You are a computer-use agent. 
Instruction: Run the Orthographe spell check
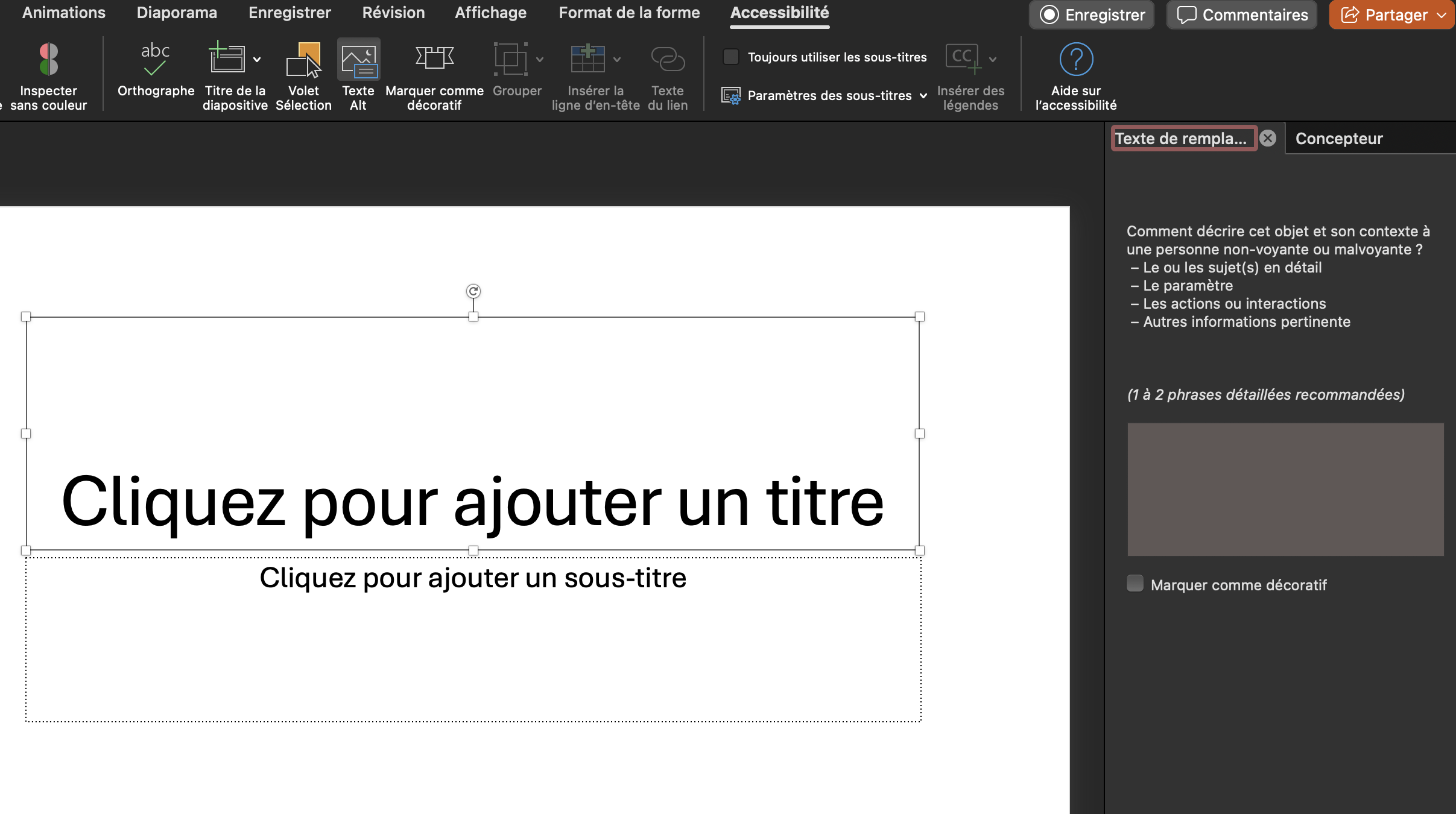point(155,60)
